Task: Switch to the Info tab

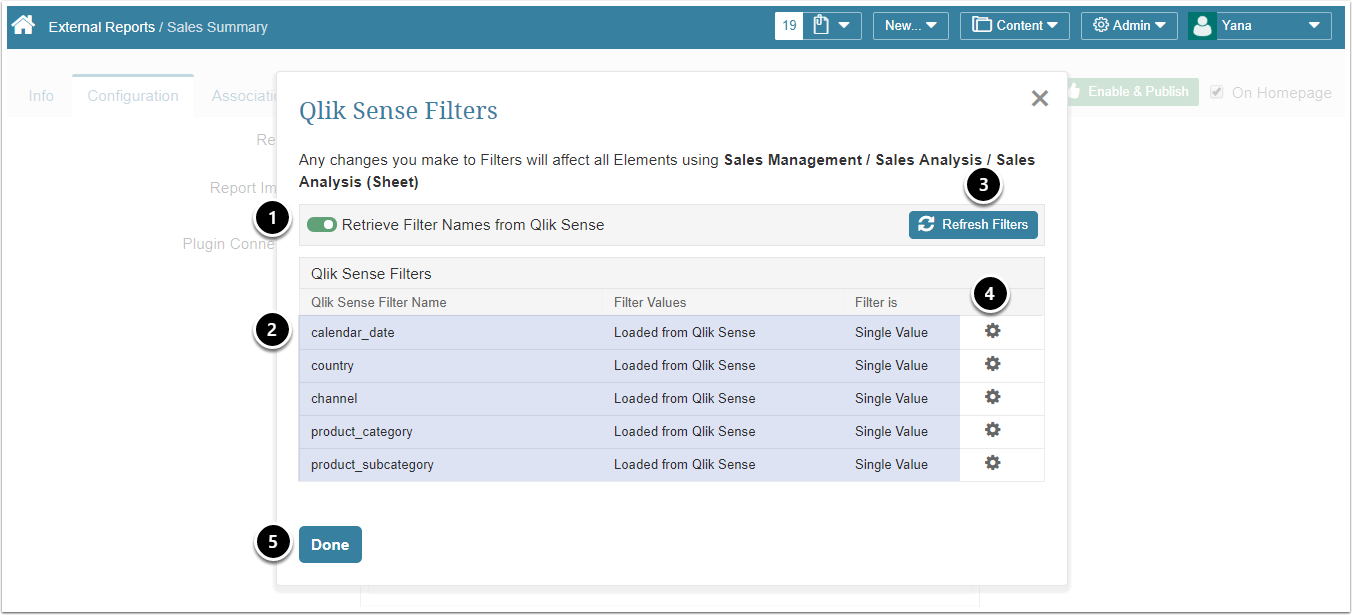Action: 41,96
